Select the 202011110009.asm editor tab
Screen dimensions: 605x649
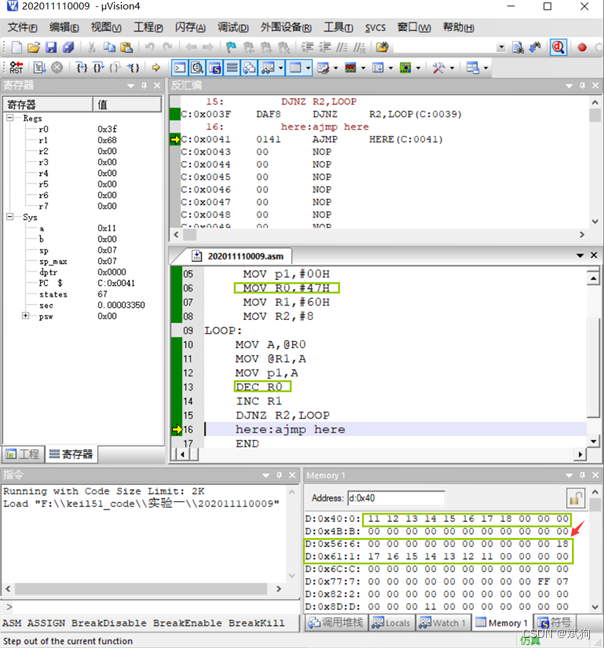tap(238, 256)
